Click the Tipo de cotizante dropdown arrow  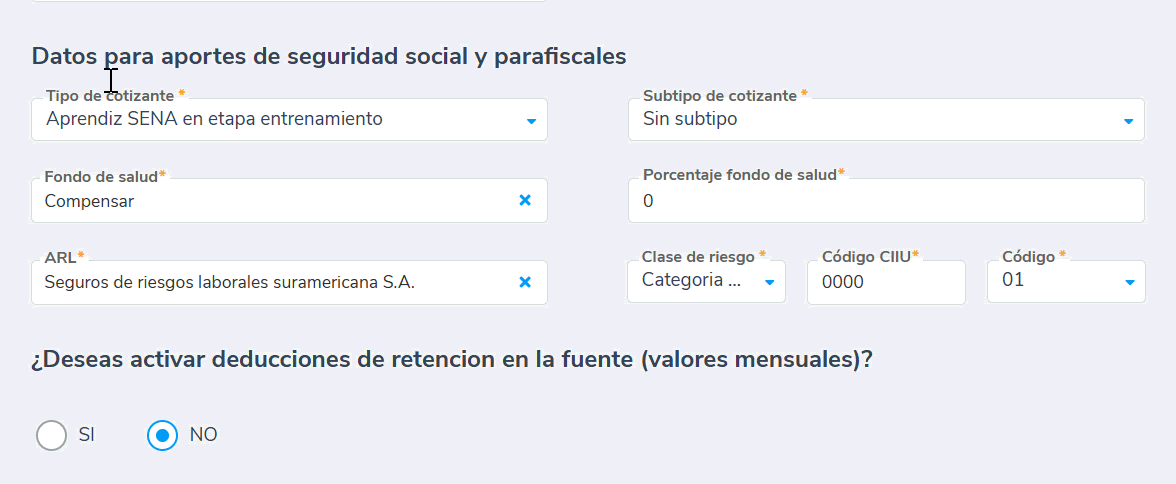click(531, 122)
